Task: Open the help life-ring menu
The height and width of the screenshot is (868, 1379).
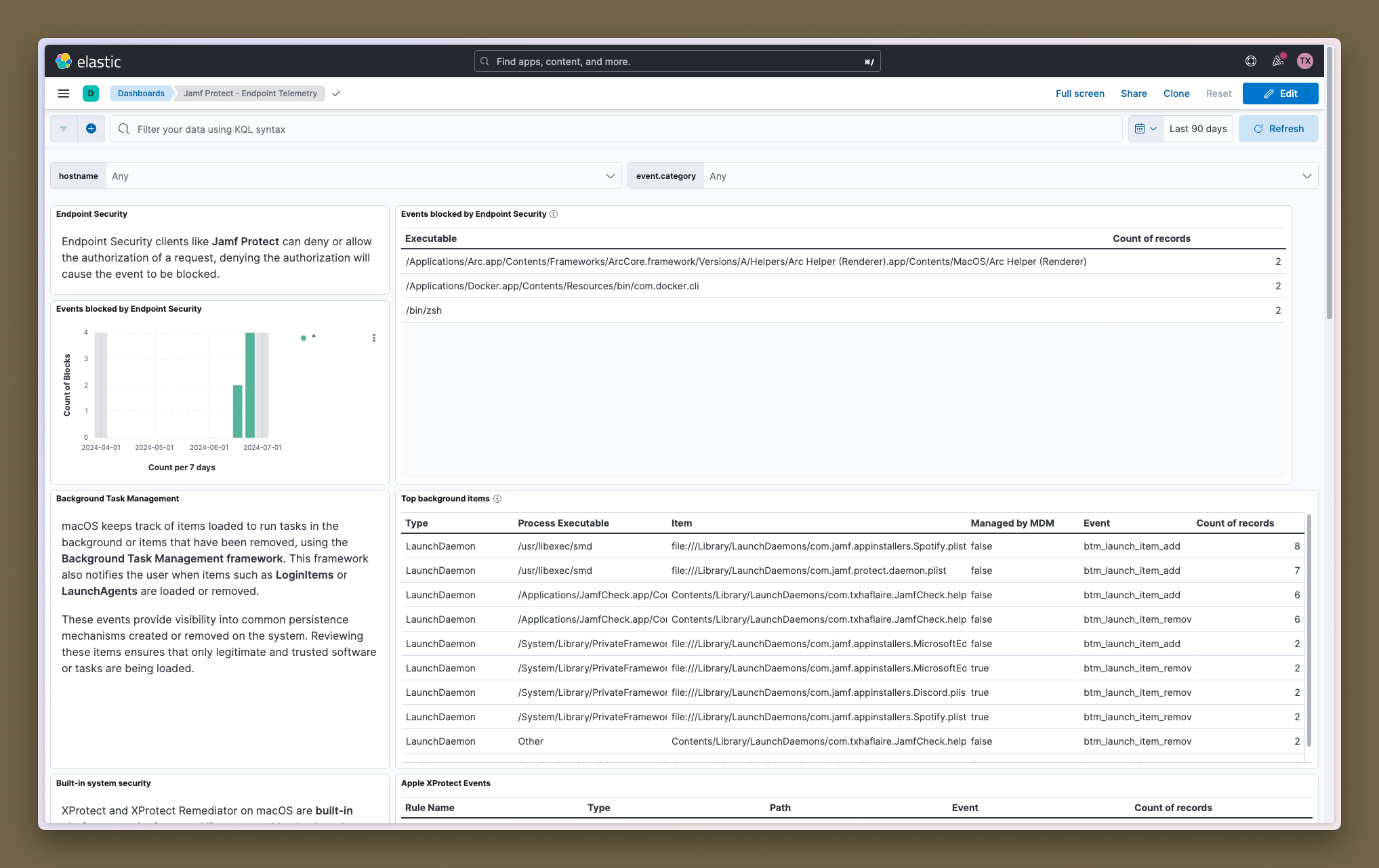Action: click(1250, 61)
